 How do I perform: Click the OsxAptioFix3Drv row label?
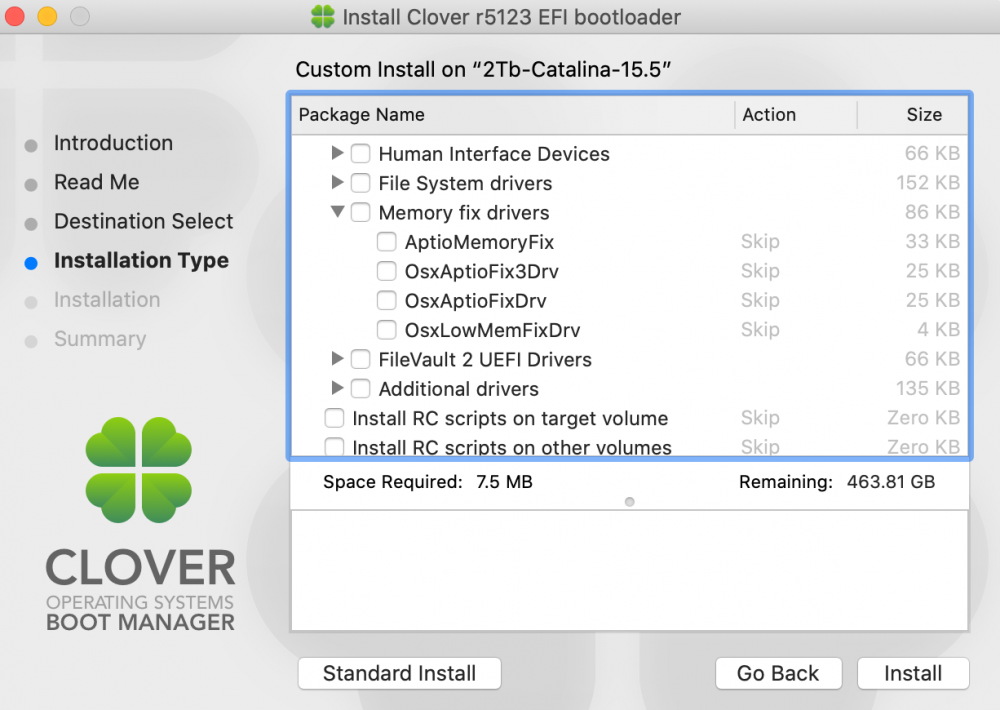click(x=482, y=272)
